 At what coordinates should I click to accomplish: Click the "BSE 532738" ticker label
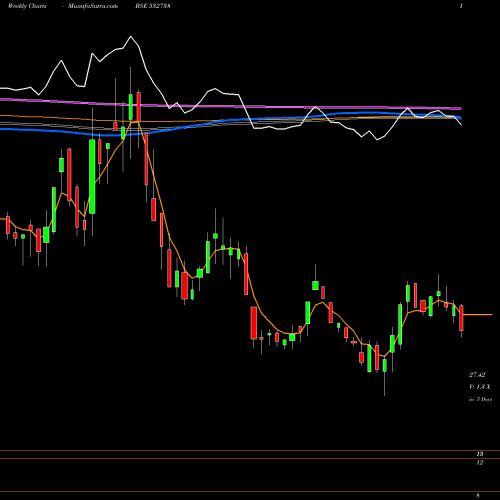(153, 6)
